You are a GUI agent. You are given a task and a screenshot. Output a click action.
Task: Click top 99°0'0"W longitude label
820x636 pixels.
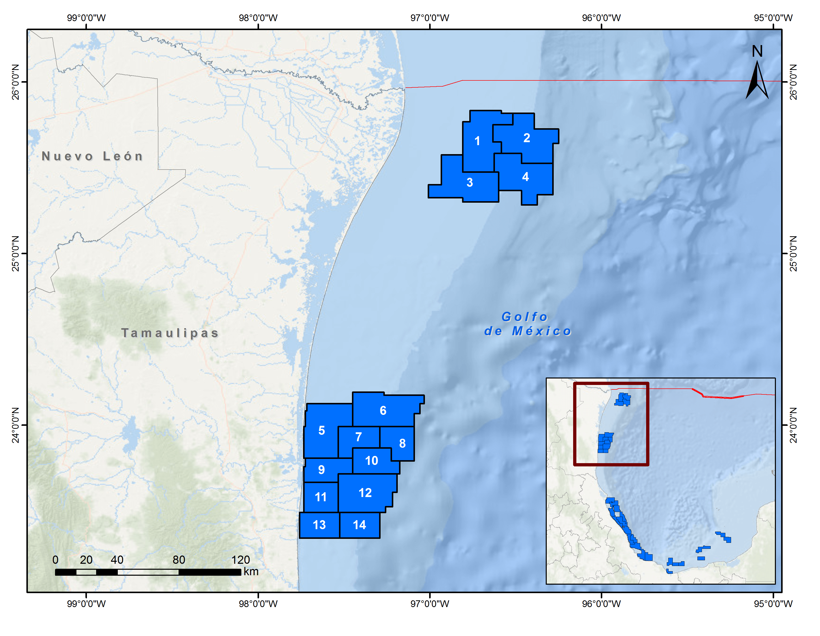(86, 18)
